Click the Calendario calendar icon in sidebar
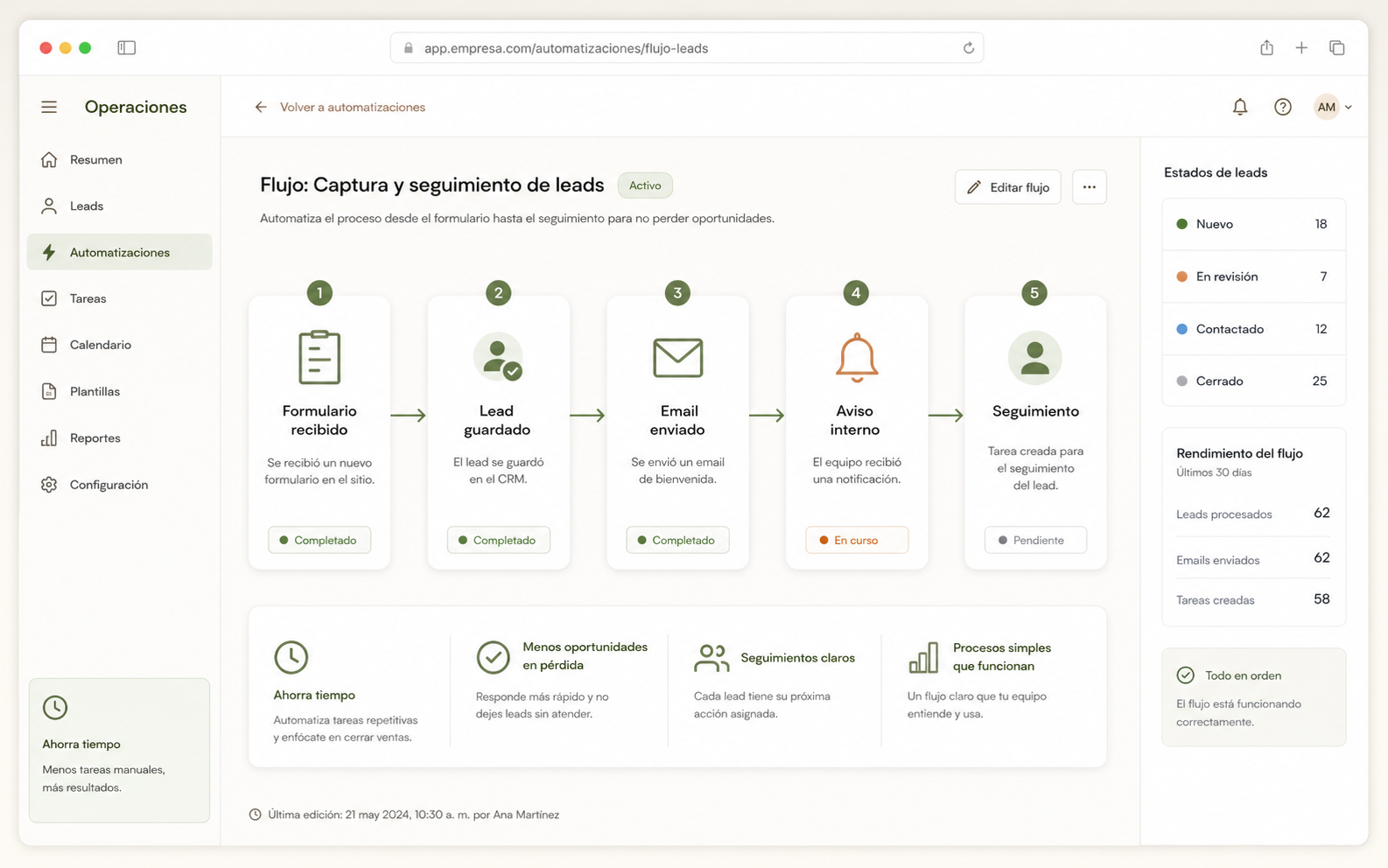The height and width of the screenshot is (868, 1388). (49, 345)
